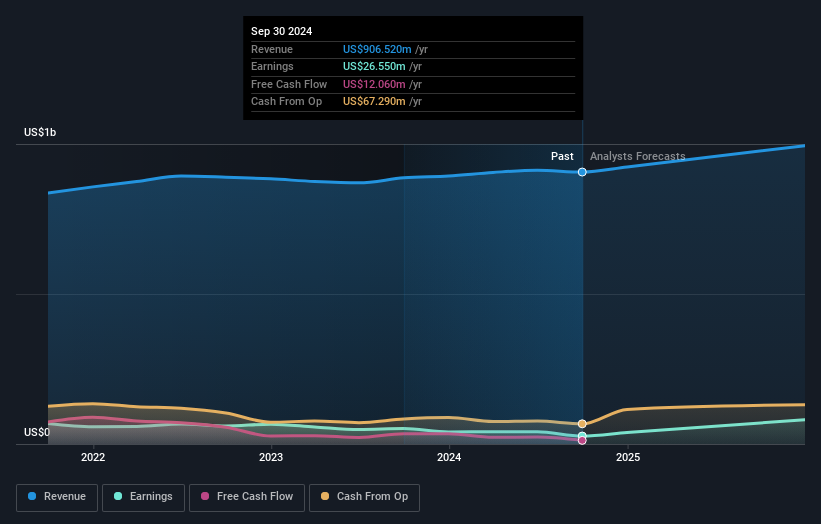Viewport: 821px width, 524px height.
Task: Click the 2023 x-axis label
Action: [271, 457]
